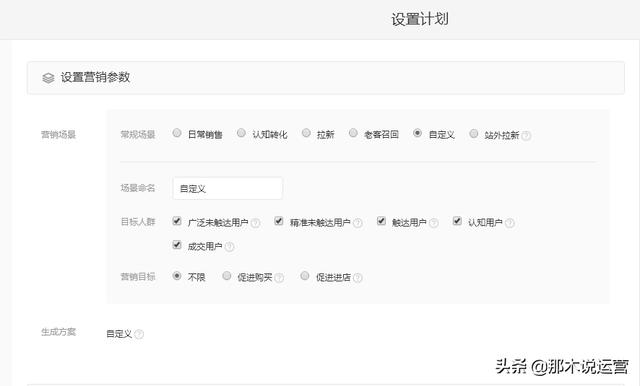The image size is (640, 386).
Task: Click the 设置计划 page title
Action: coord(420,19)
